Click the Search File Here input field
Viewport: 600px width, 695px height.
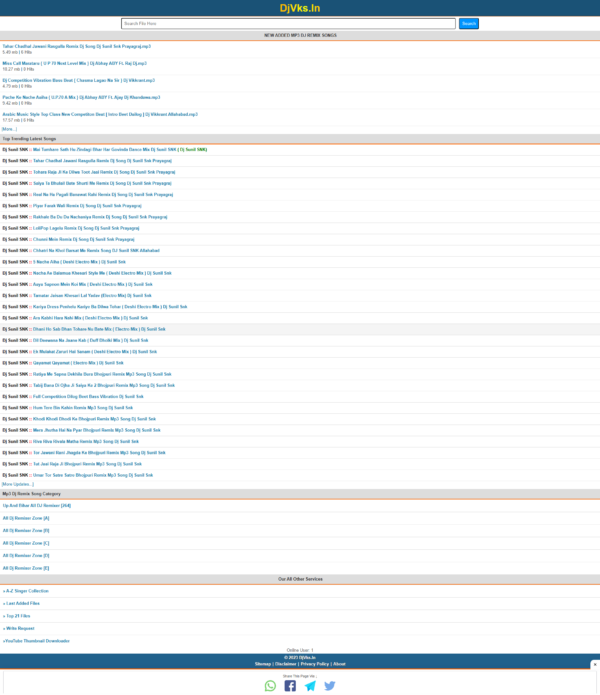point(288,23)
